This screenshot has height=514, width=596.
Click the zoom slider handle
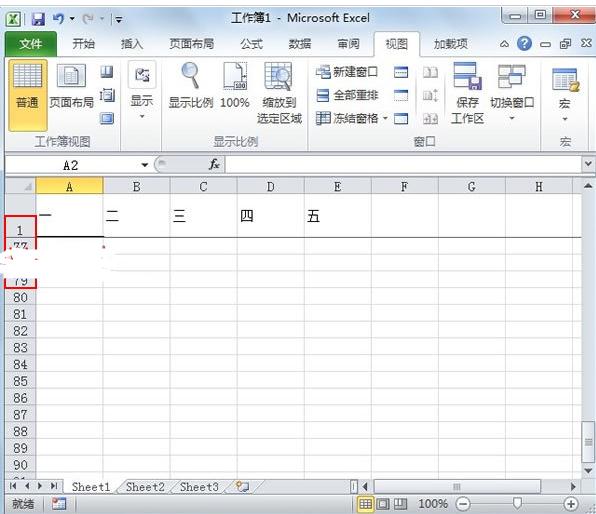[x=517, y=503]
